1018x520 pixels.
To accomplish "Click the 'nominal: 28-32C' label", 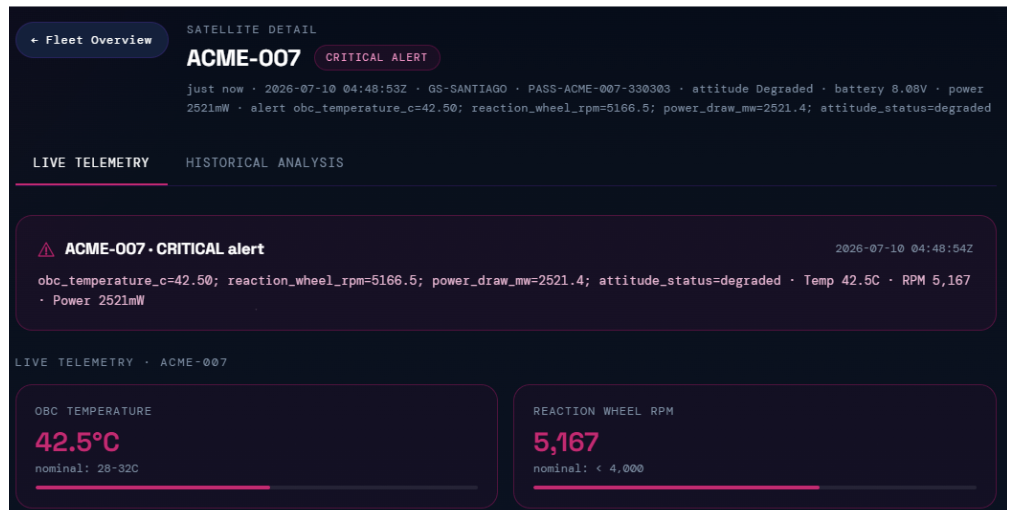I will (x=86, y=468).
